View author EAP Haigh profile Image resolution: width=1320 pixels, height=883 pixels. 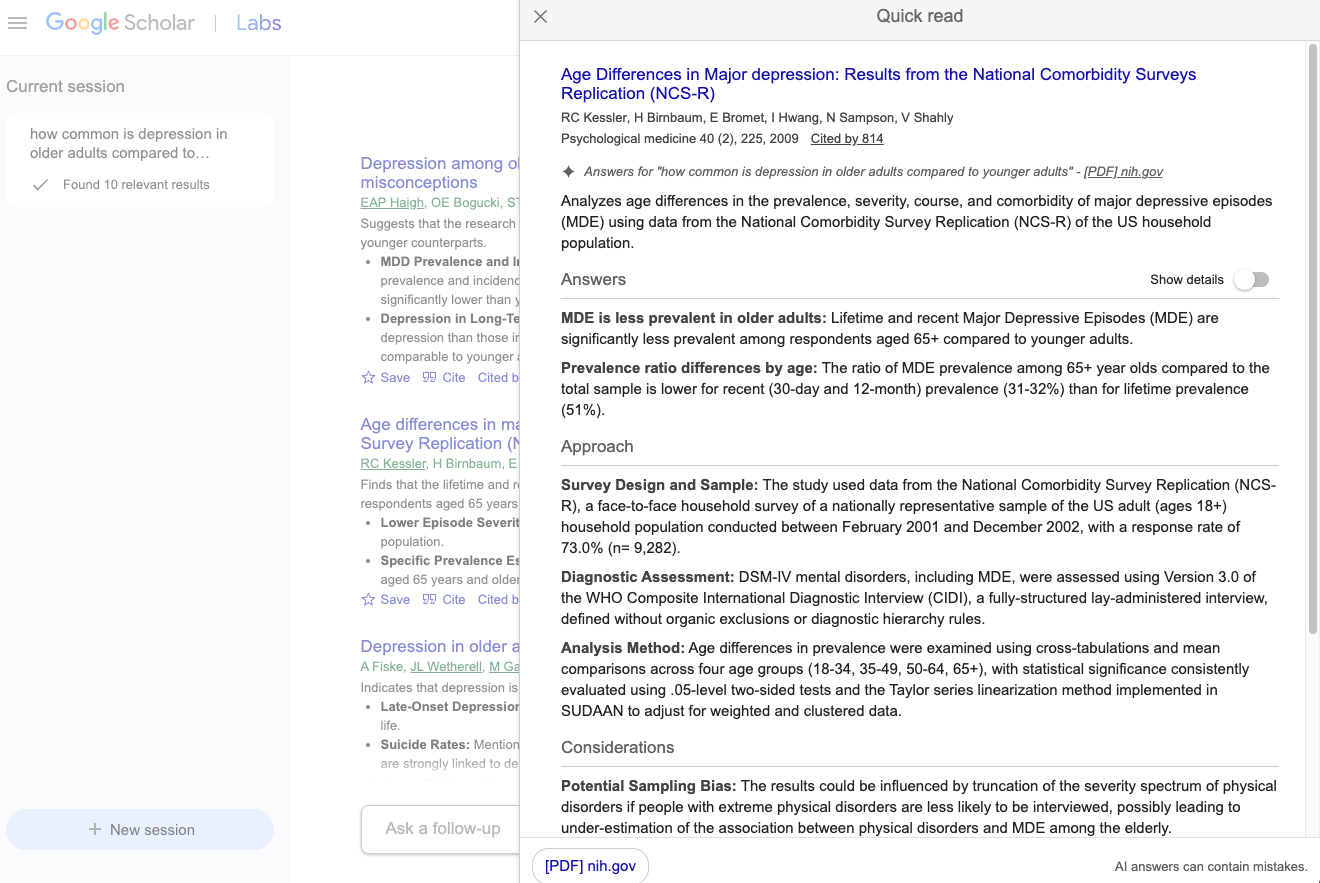click(x=392, y=203)
